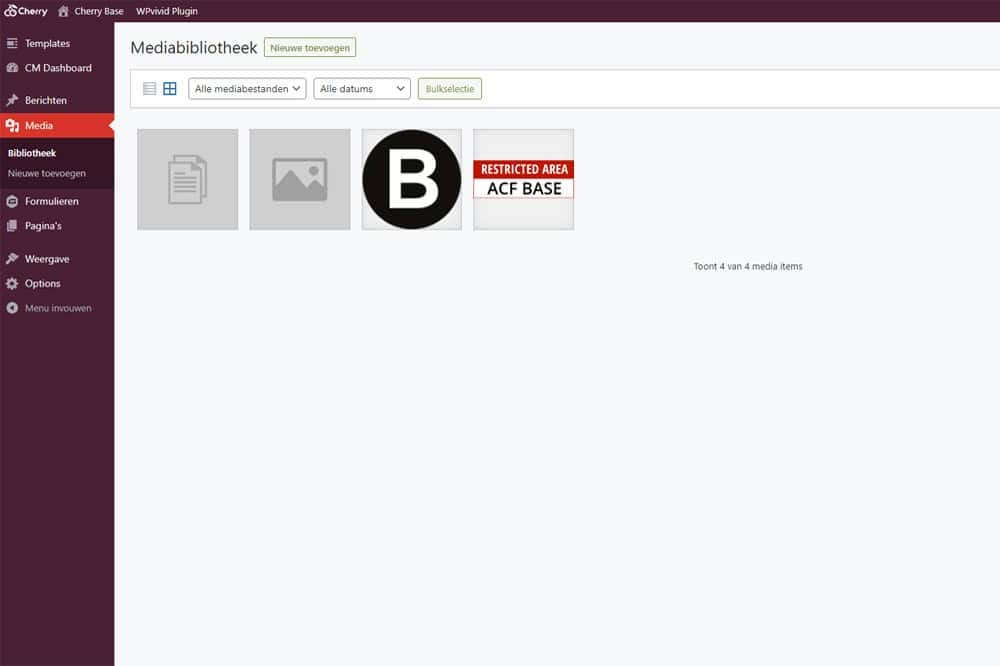1000x666 pixels.
Task: Click the home icon beside Cherry Base
Action: click(x=64, y=11)
